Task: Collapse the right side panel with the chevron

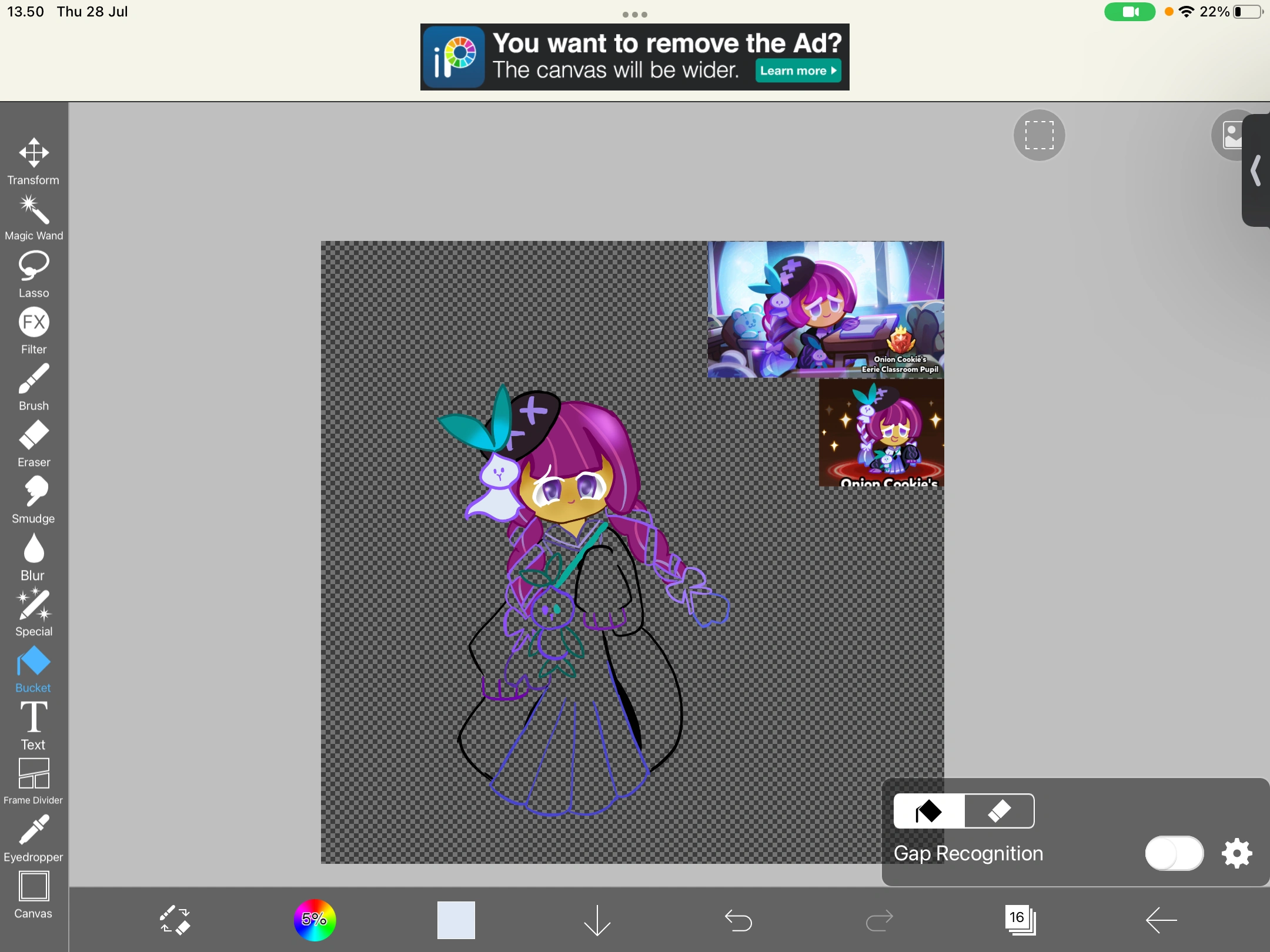Action: (1256, 172)
